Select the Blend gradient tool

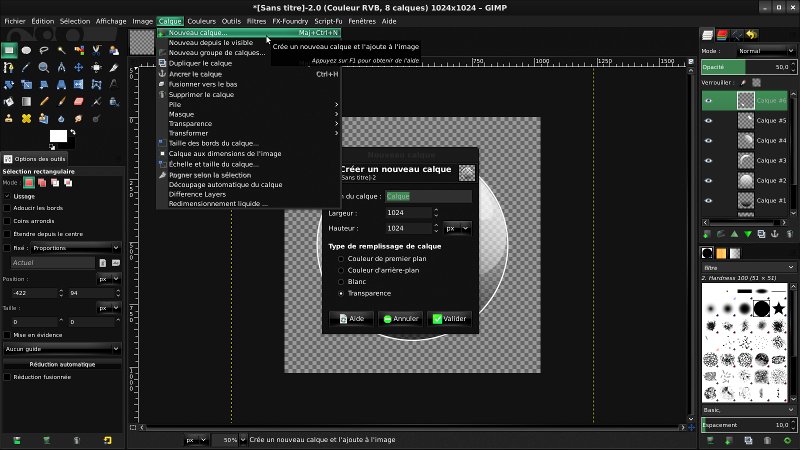[27, 102]
